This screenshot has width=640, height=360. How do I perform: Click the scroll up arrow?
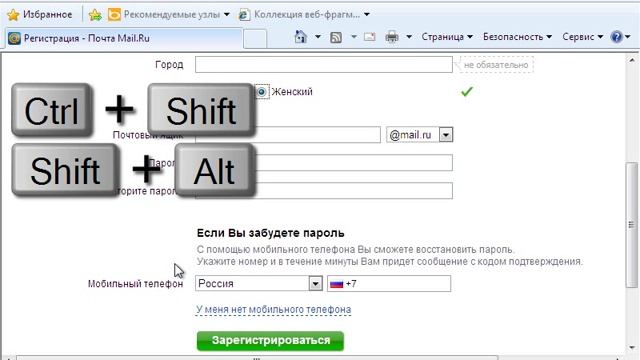pos(631,60)
